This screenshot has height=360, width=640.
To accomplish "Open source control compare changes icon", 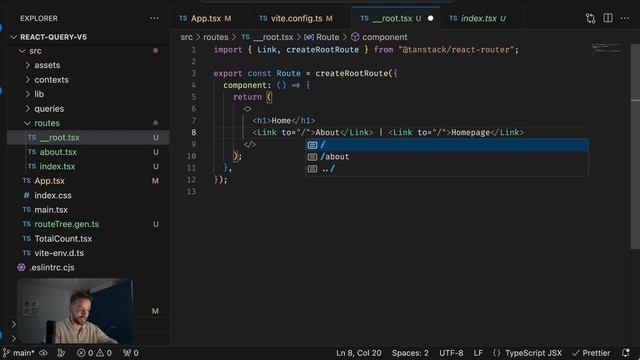I will pyautogui.click(x=590, y=18).
